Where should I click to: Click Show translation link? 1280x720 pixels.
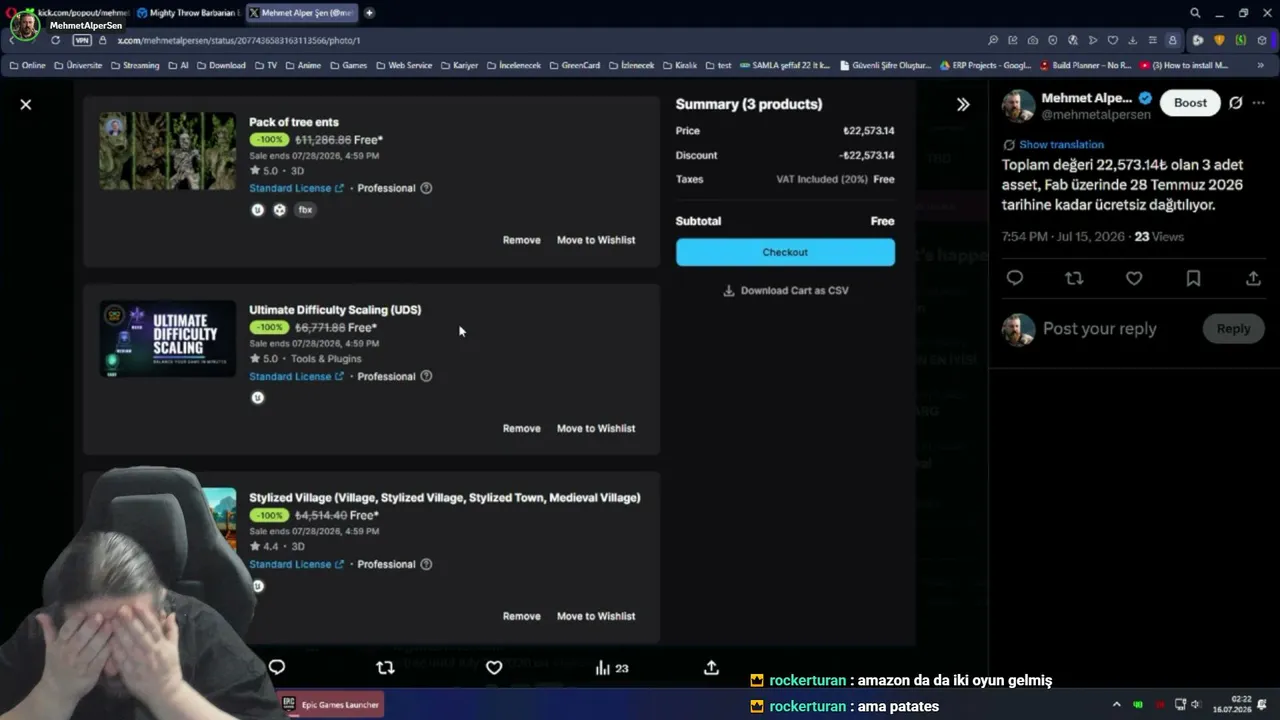[x=1061, y=145]
